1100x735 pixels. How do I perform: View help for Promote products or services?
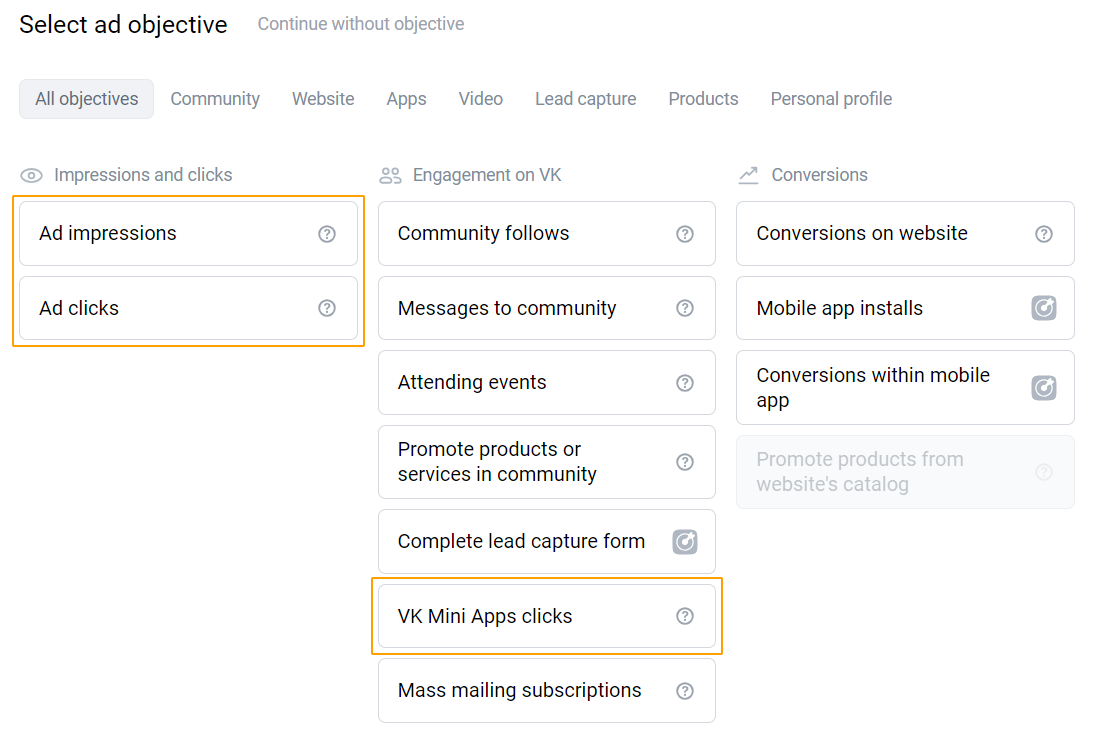point(685,462)
